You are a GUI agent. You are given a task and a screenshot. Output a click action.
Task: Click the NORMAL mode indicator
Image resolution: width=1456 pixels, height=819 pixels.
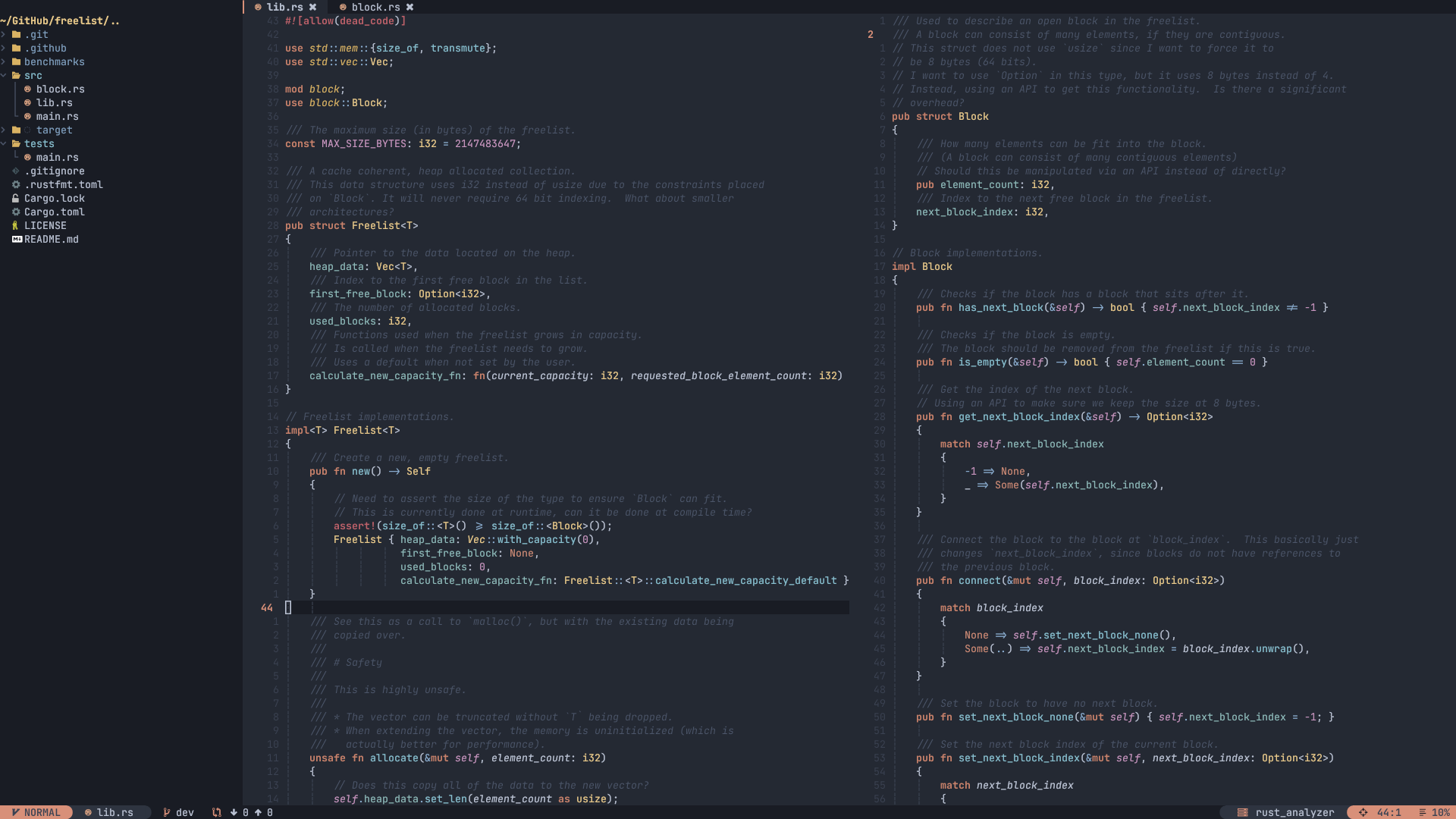[x=38, y=812]
